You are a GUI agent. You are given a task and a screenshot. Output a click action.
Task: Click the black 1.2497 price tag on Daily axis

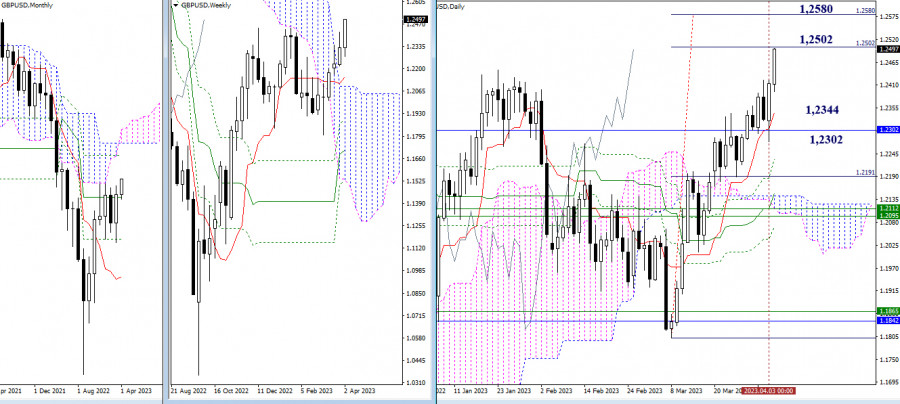[x=888, y=49]
